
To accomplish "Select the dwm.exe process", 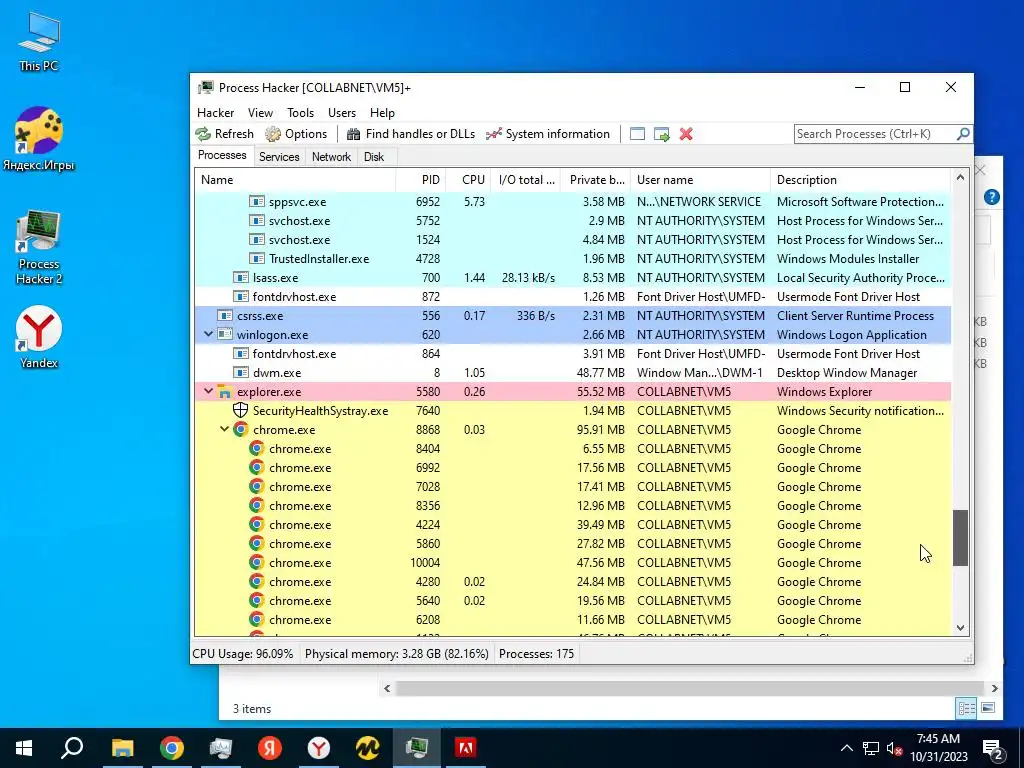I will tap(573, 372).
